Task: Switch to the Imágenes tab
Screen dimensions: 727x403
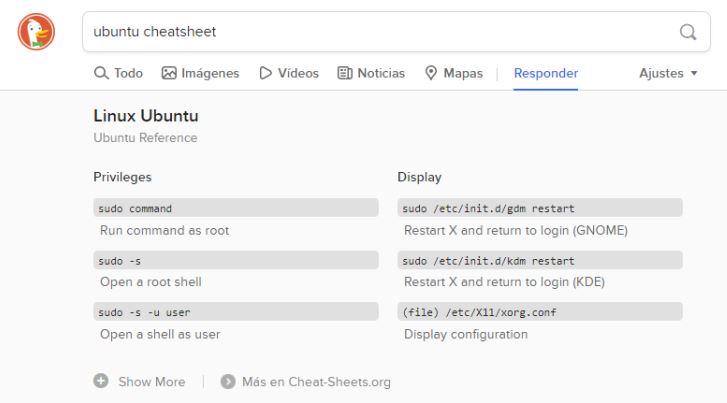Action: [203, 73]
